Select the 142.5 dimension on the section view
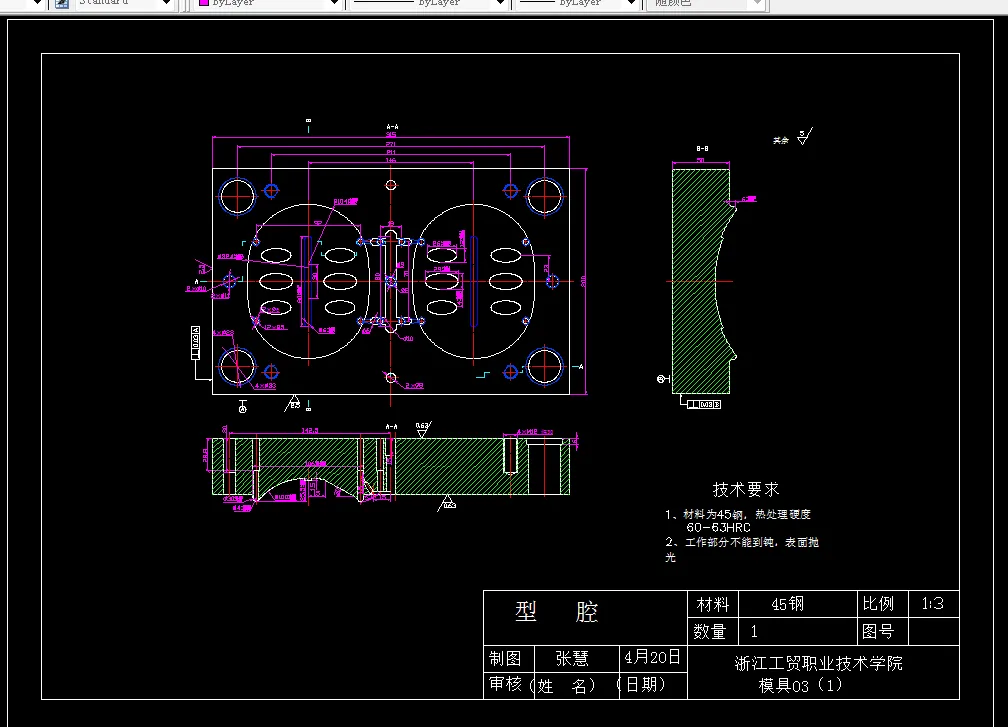 (309, 431)
